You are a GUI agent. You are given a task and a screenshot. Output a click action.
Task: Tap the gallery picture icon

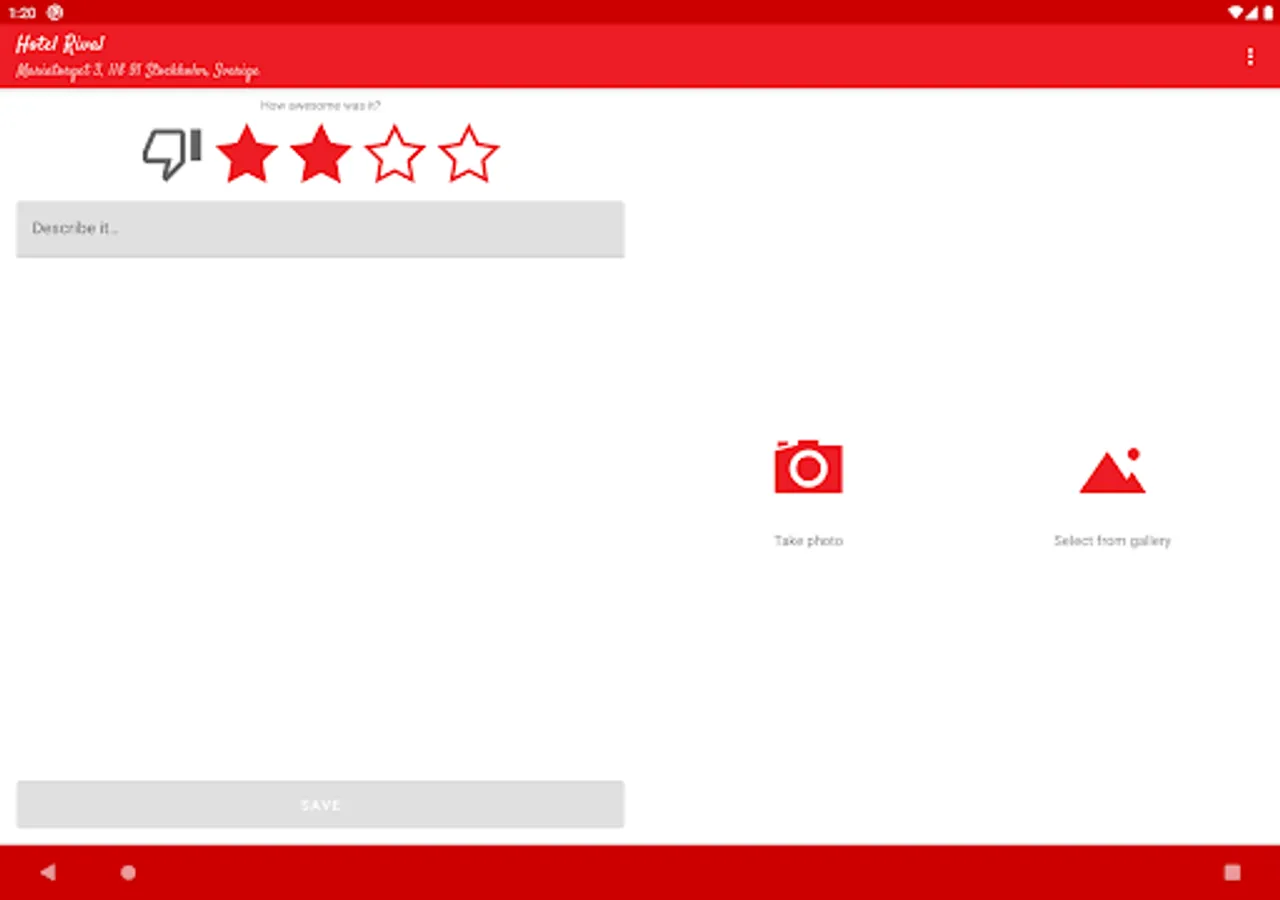coord(1112,470)
